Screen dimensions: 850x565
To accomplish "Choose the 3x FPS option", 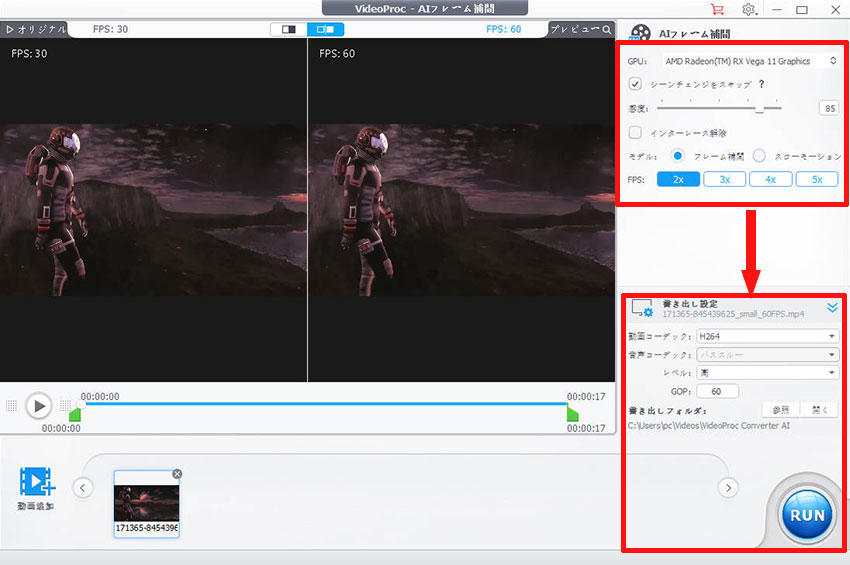I will [724, 179].
